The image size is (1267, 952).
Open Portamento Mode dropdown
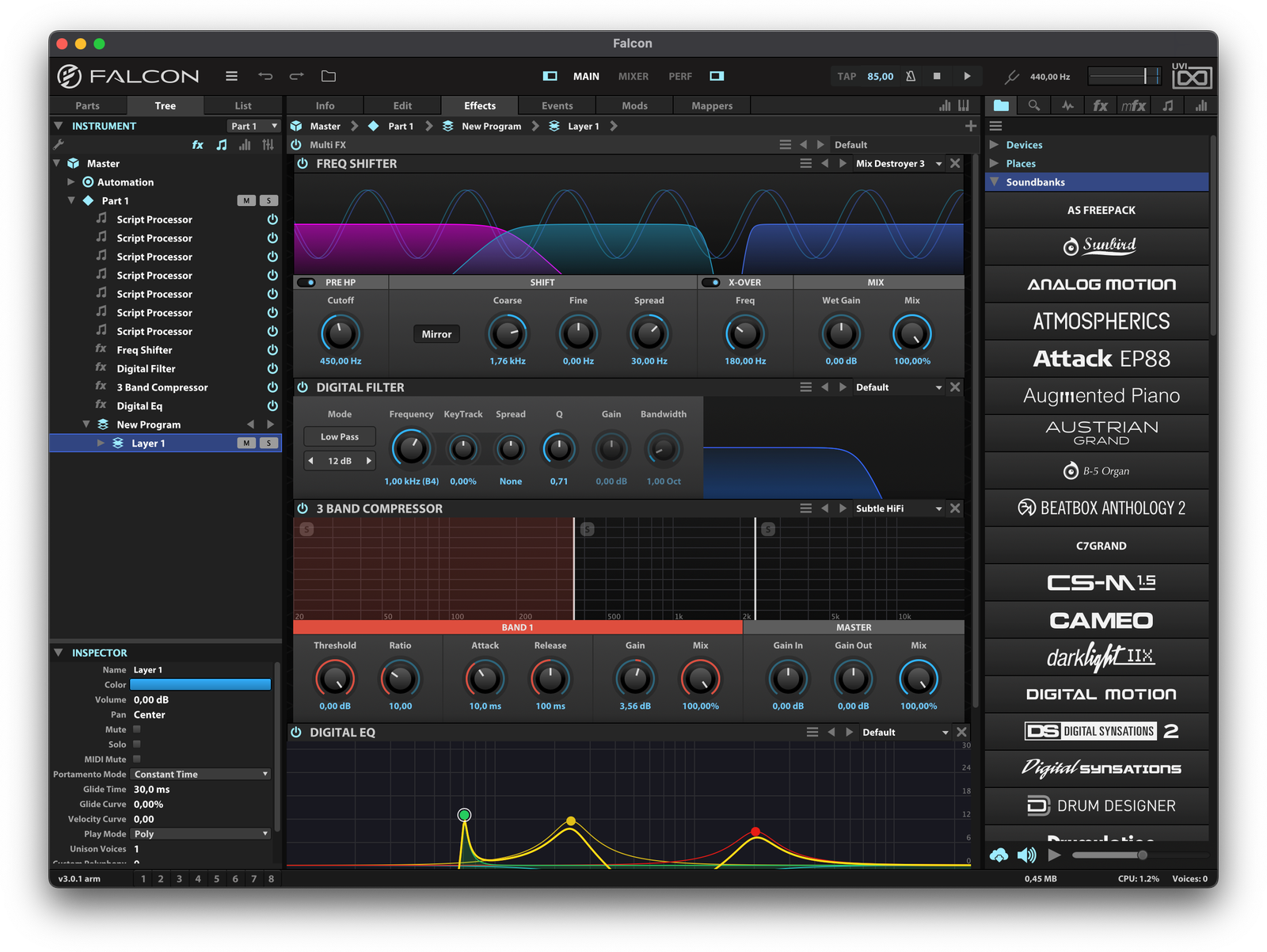[x=200, y=775]
